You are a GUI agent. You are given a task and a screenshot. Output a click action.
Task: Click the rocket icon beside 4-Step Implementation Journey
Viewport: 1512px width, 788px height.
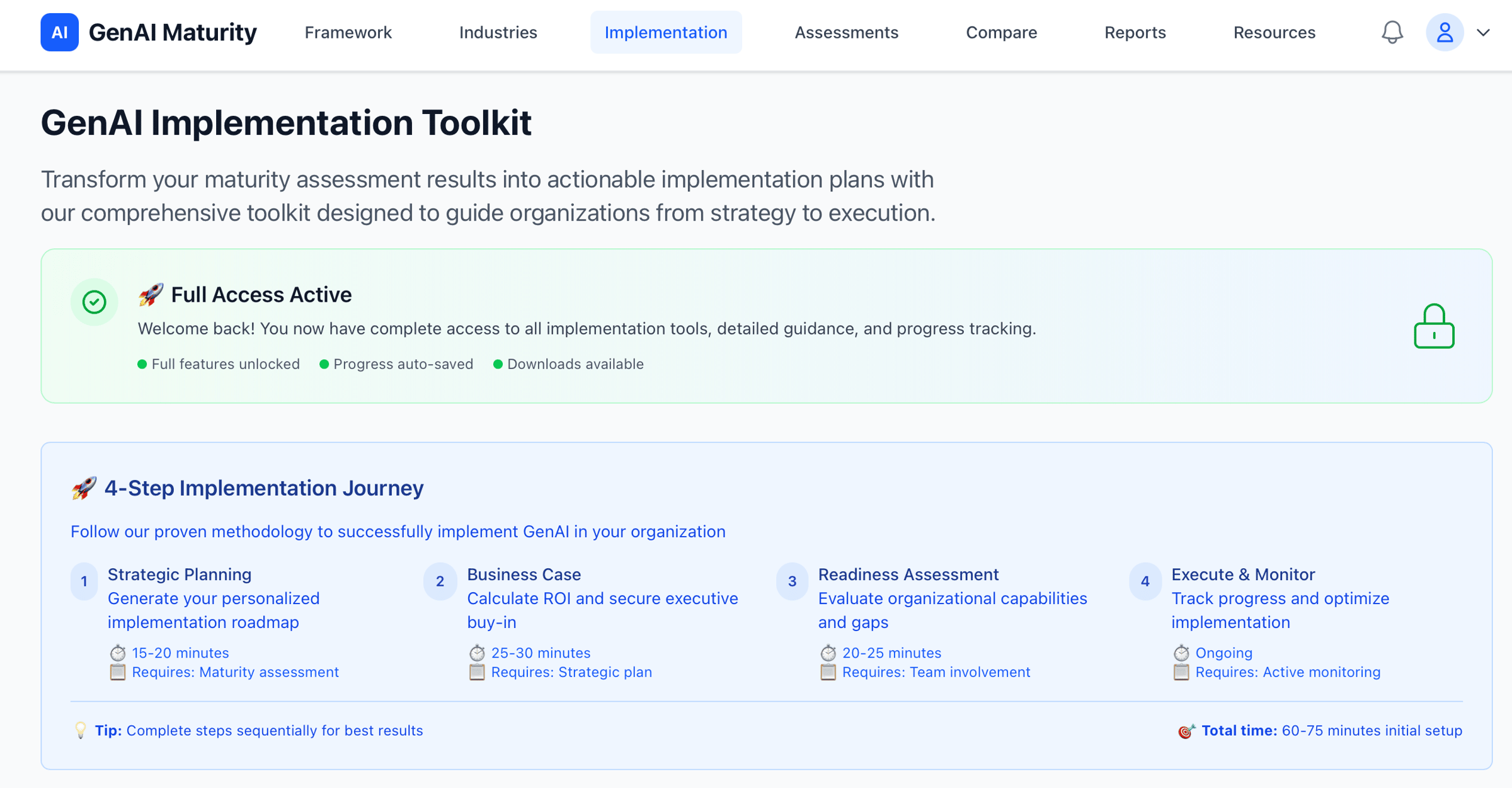click(x=84, y=488)
